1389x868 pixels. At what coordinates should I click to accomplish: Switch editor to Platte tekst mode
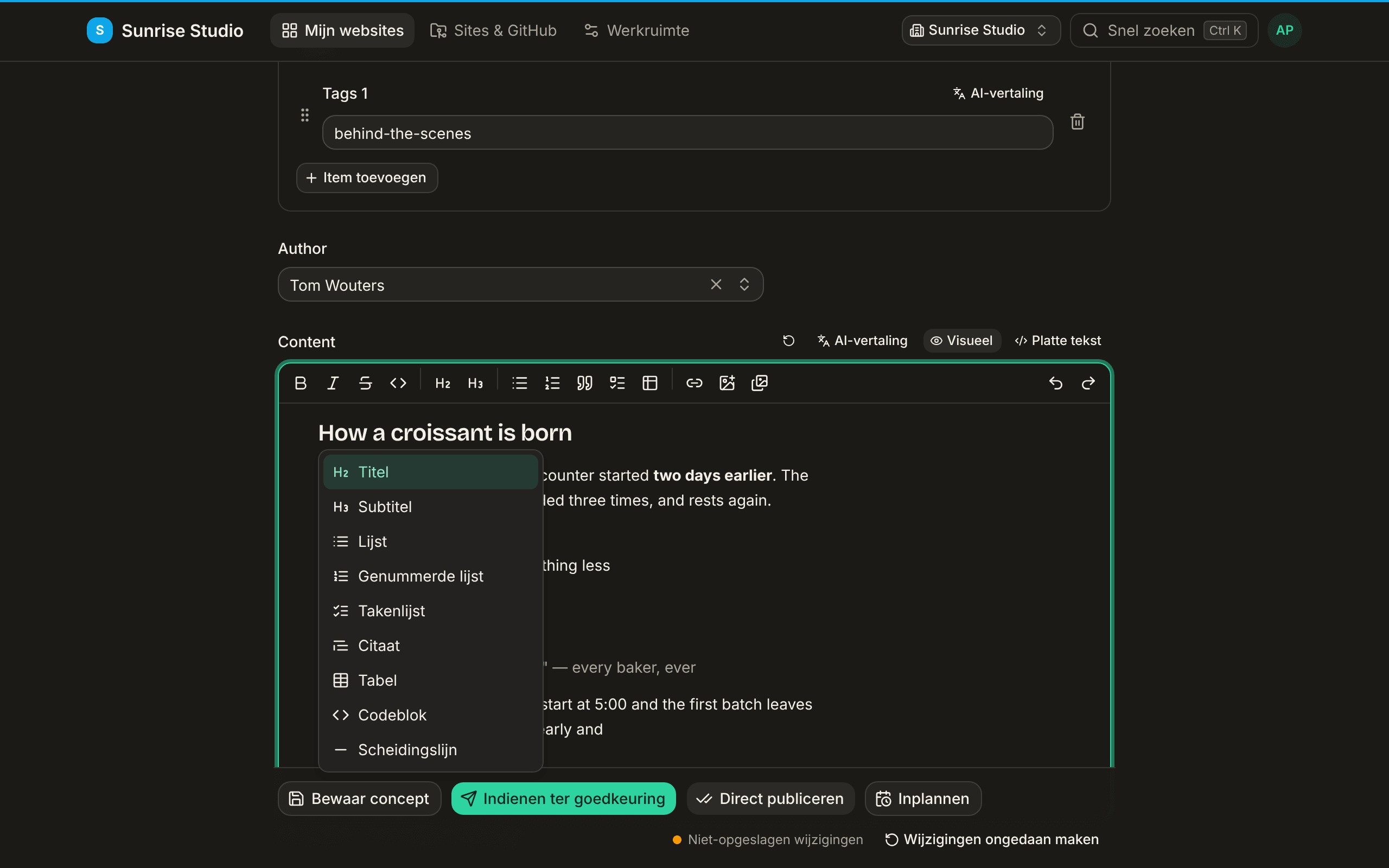(1058, 341)
